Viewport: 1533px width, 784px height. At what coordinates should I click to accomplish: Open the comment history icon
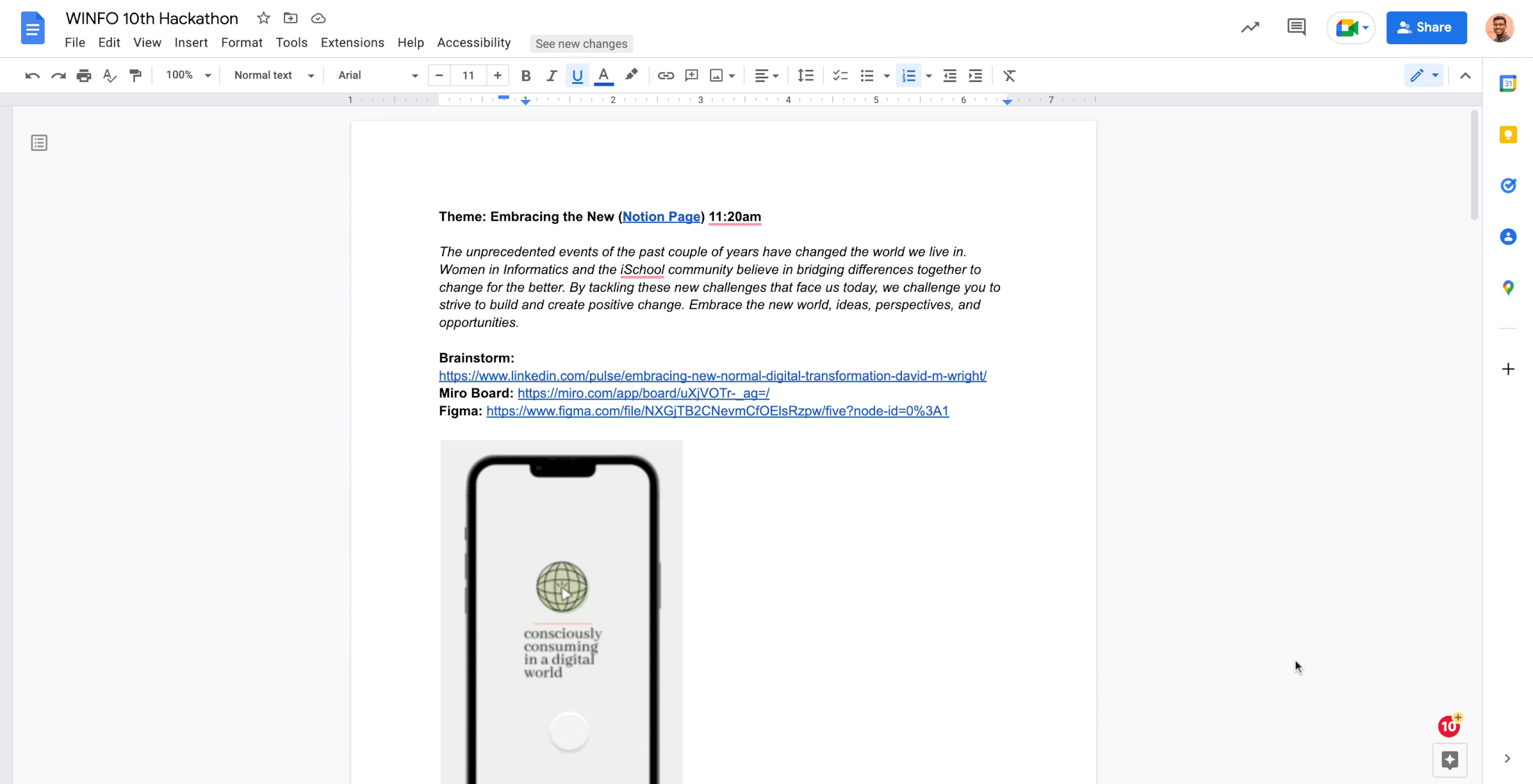pos(1296,27)
